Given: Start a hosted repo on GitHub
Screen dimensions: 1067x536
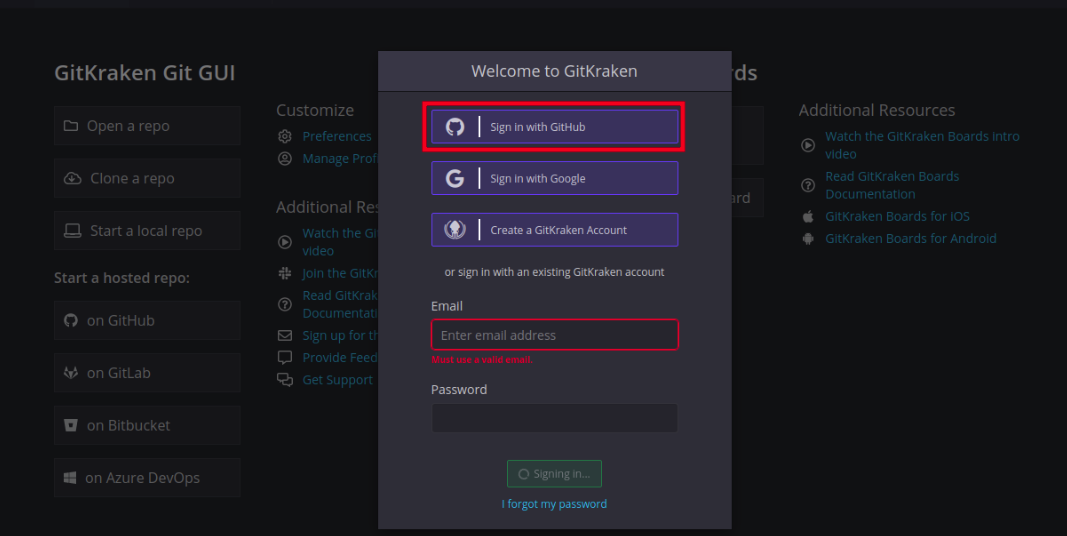Looking at the screenshot, I should [147, 320].
